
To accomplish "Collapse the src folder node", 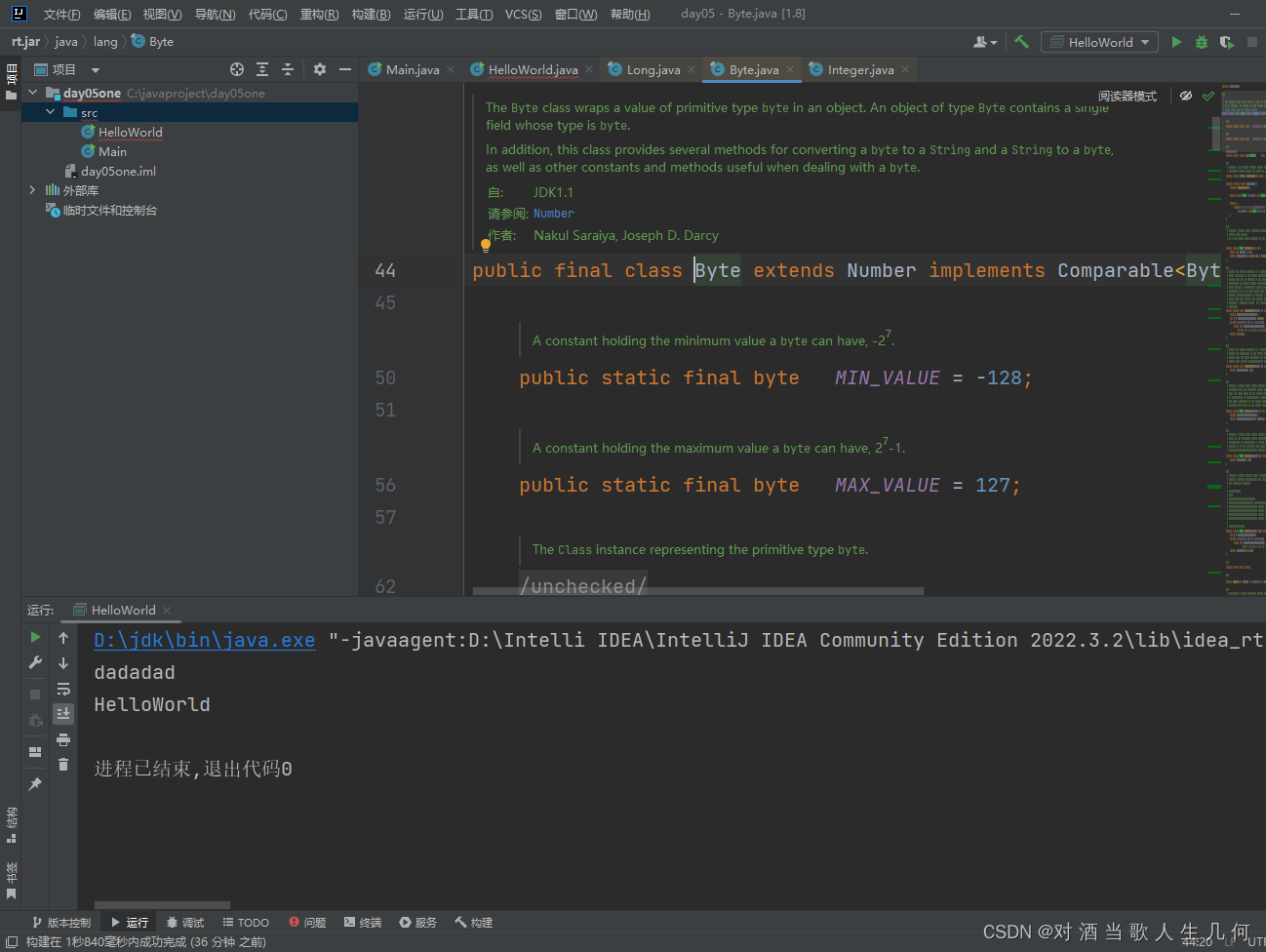I will coord(51,112).
